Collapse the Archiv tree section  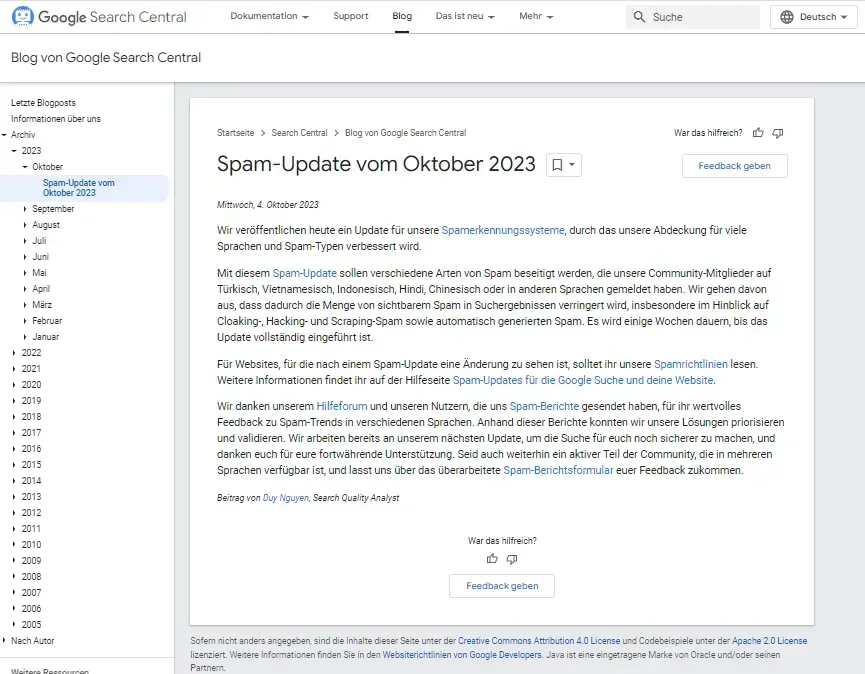click(4, 135)
